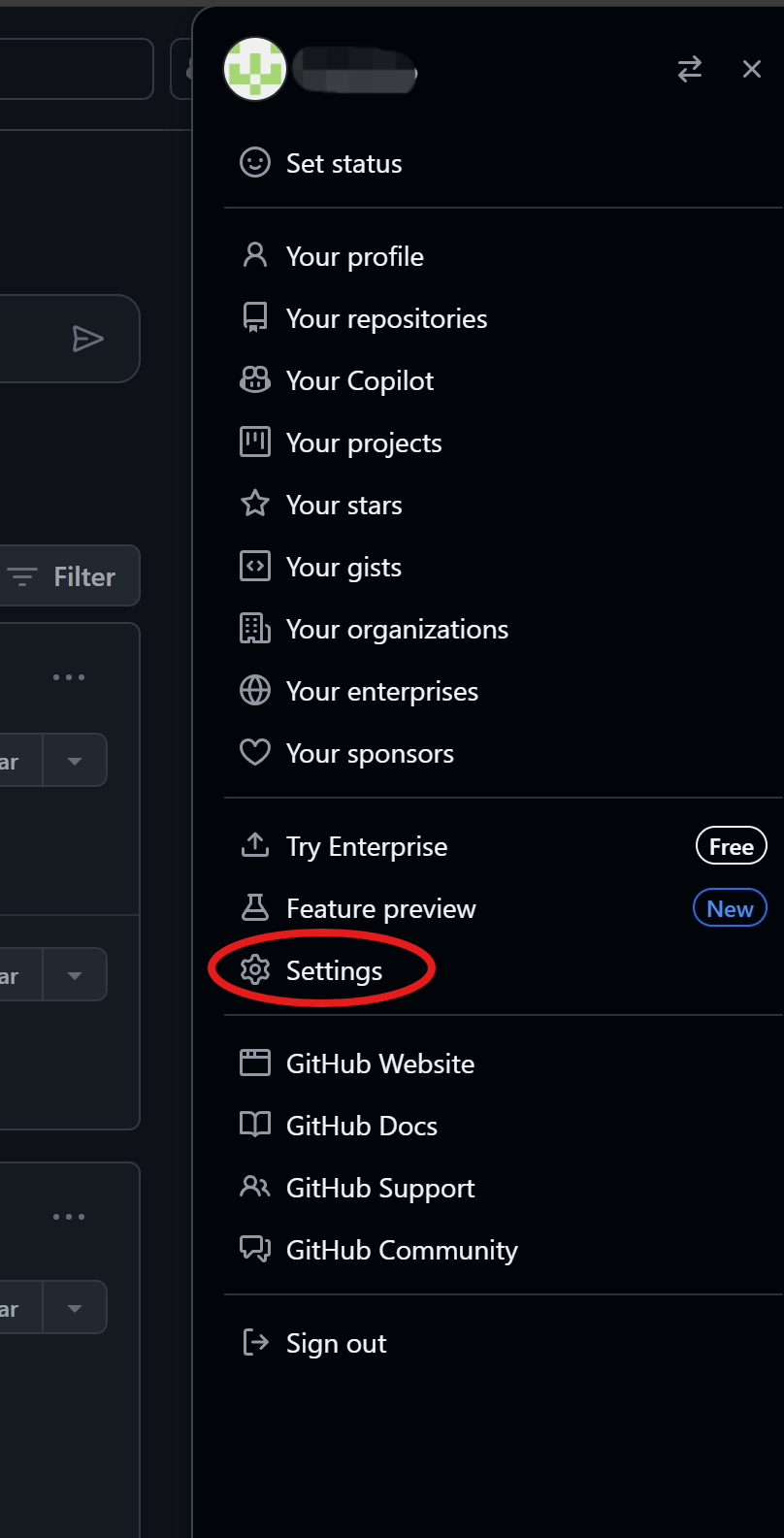Expand the first star dropdown arrow
The width and height of the screenshot is (784, 1538).
tap(75, 761)
